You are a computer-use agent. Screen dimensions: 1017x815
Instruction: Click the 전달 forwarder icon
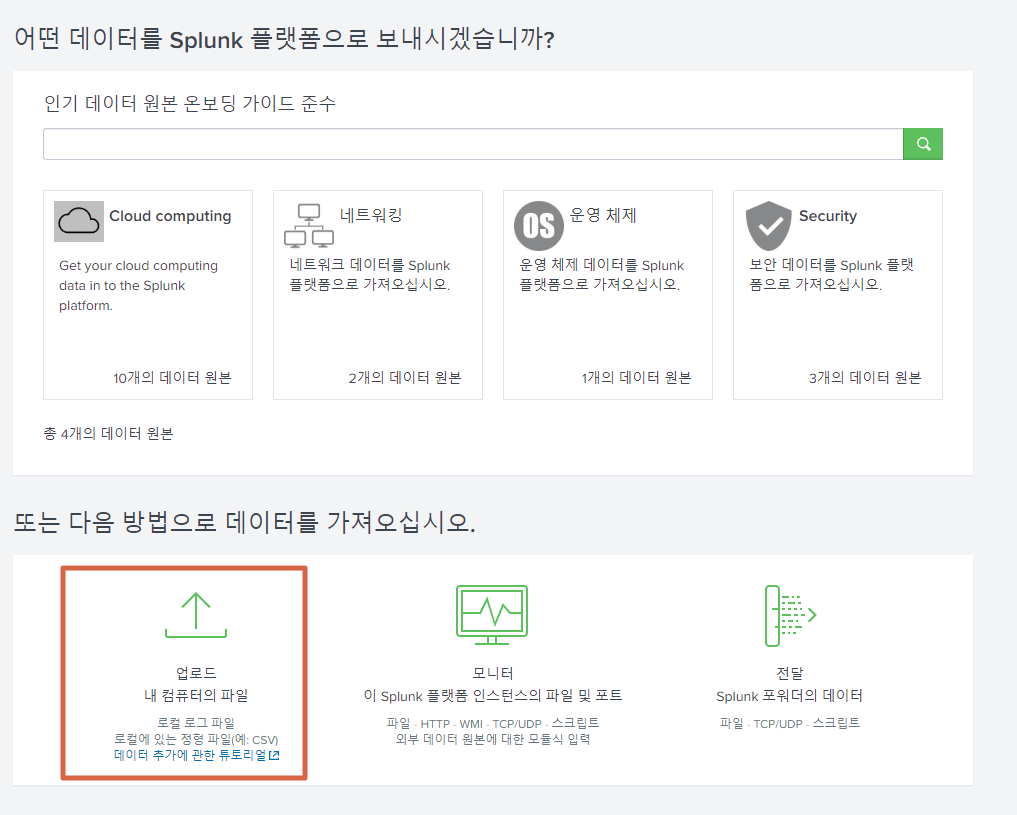pos(790,615)
